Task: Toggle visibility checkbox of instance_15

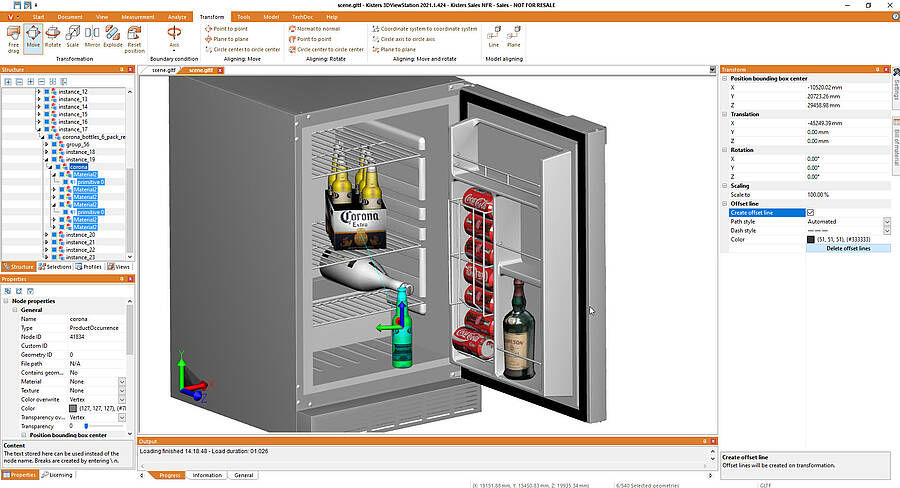Action: [x=46, y=114]
